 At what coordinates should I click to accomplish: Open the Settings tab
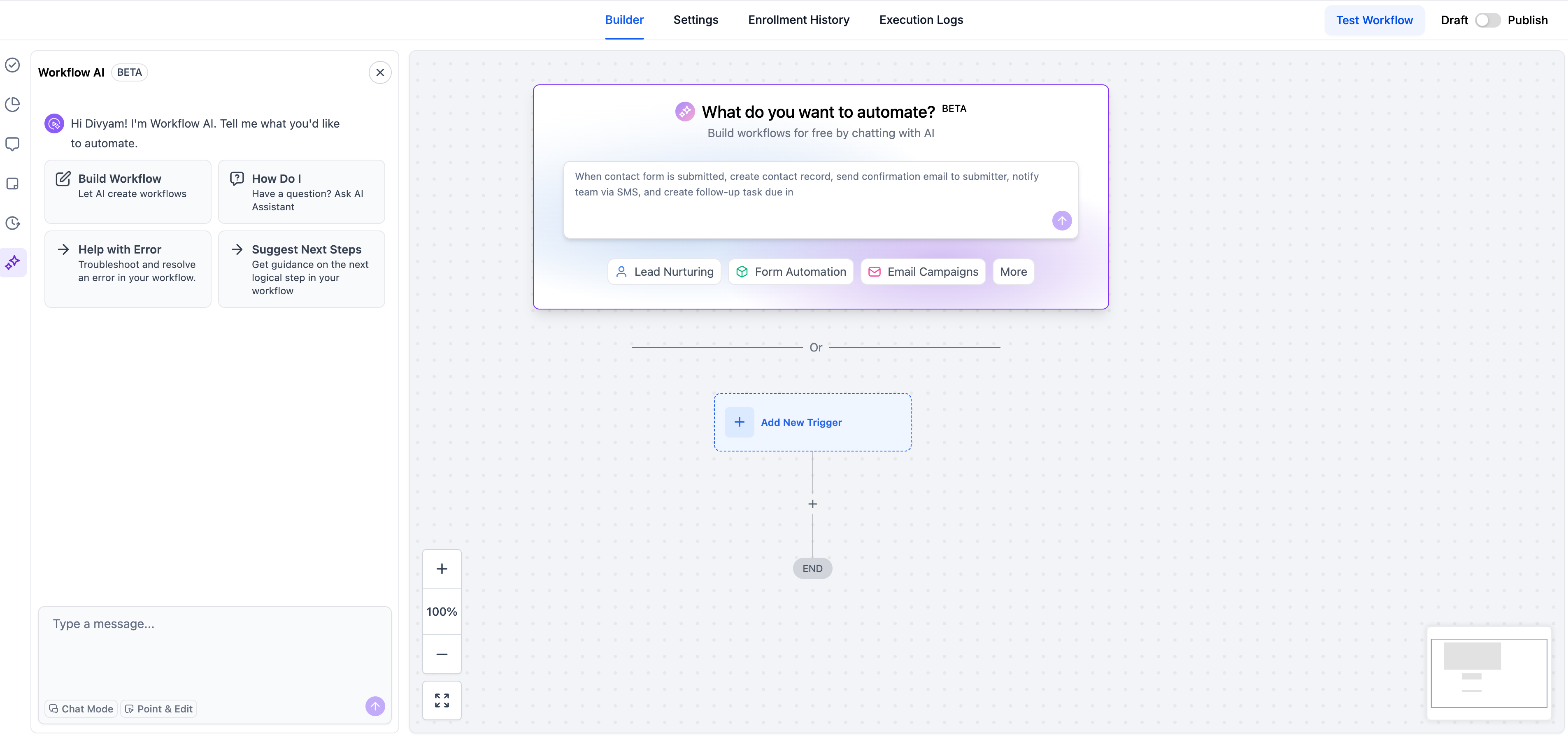[x=696, y=20]
